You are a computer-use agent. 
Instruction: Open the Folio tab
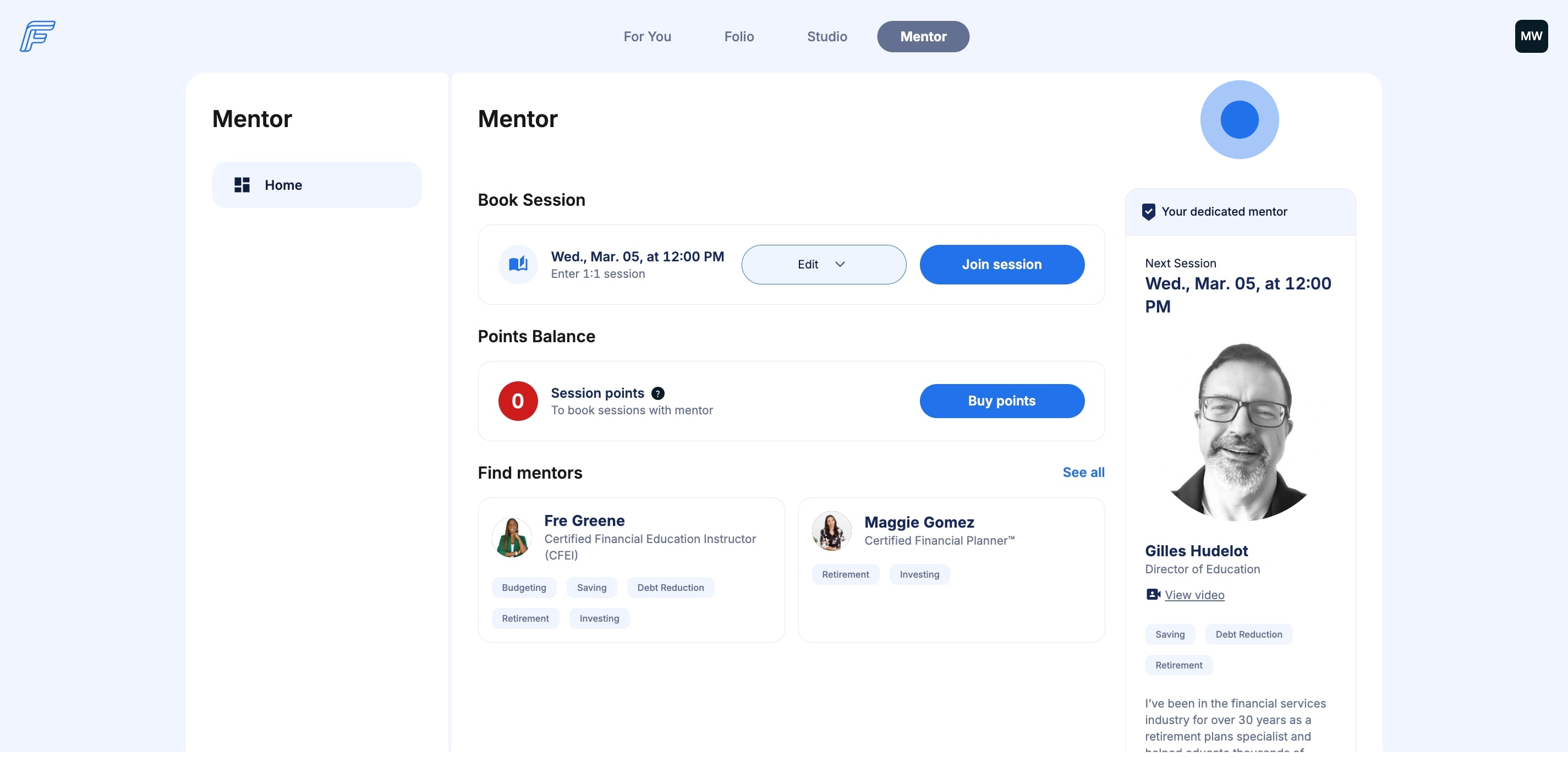[x=738, y=36]
